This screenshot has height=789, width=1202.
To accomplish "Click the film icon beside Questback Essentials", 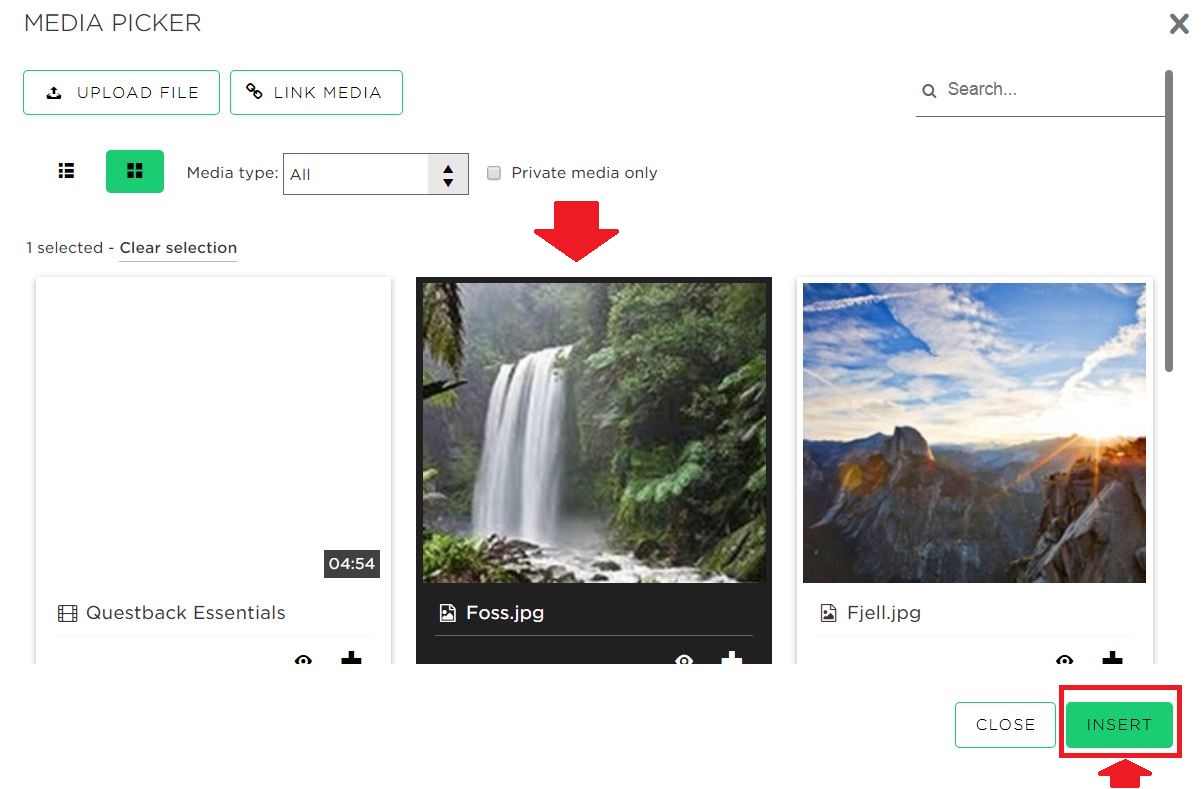I will (67, 613).
